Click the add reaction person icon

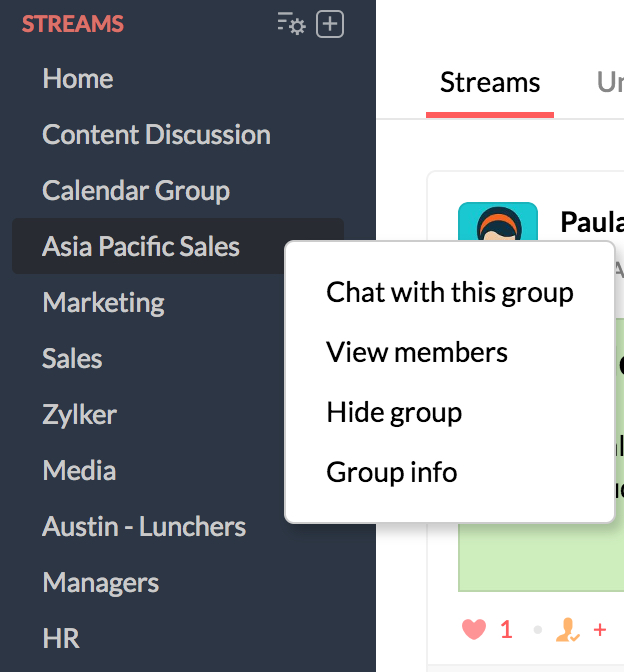tap(569, 629)
